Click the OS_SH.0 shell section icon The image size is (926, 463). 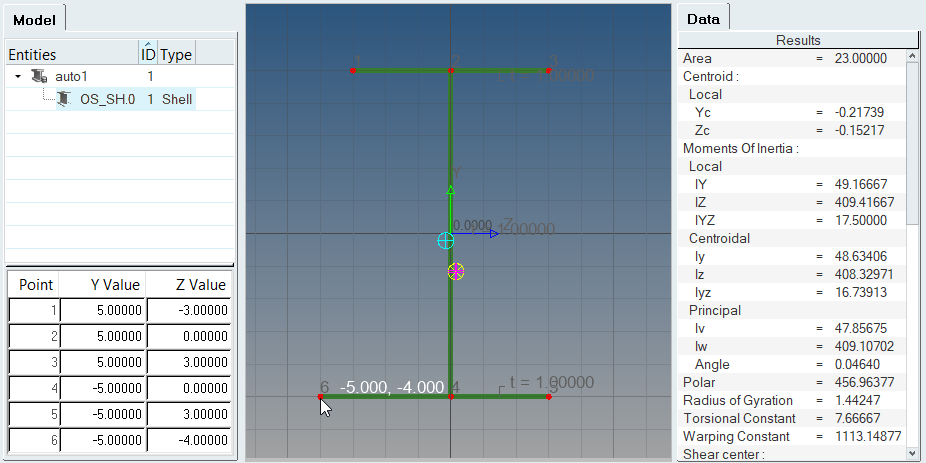coord(65,98)
